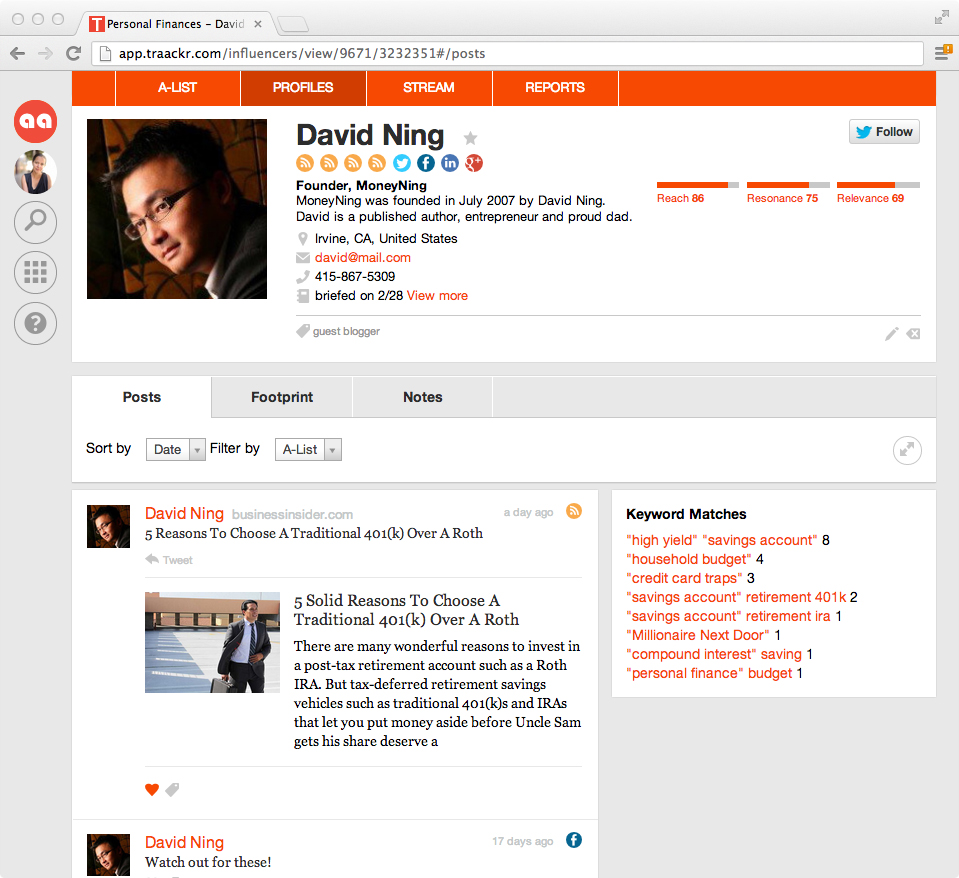Click the delete tag icon beside pencil

tap(913, 333)
